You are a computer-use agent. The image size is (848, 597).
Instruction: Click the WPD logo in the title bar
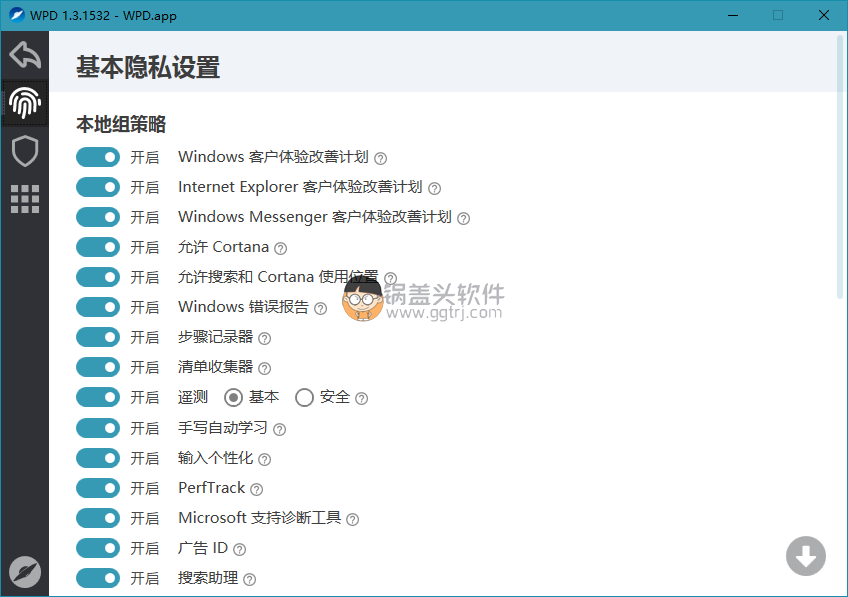click(x=17, y=15)
